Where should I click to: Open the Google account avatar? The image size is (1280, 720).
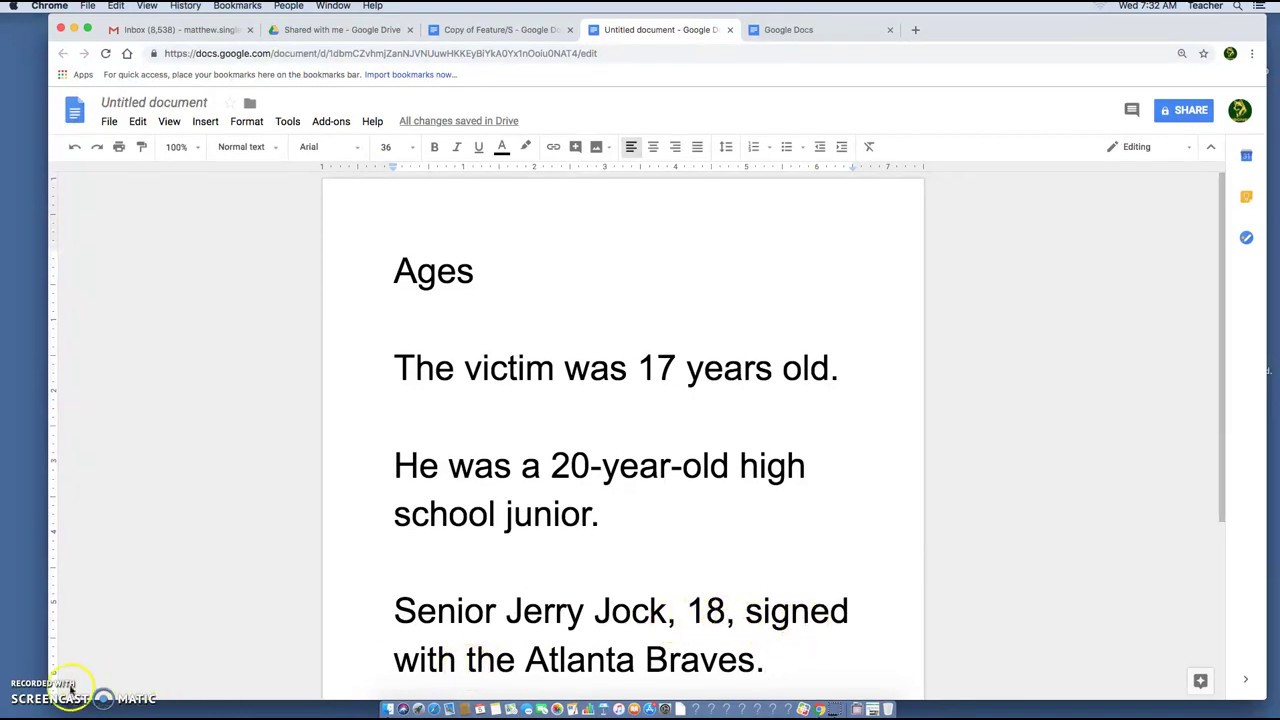[x=1239, y=110]
